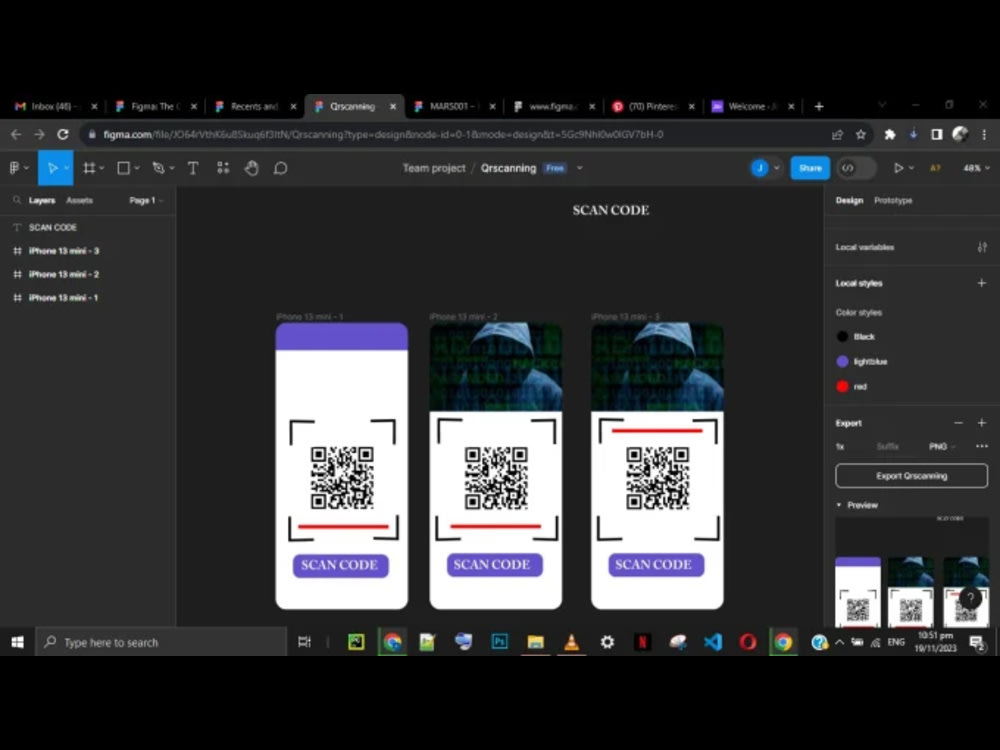Image resolution: width=1000 pixels, height=750 pixels.
Task: Expand Frame tool options arrow
Action: tap(102, 168)
